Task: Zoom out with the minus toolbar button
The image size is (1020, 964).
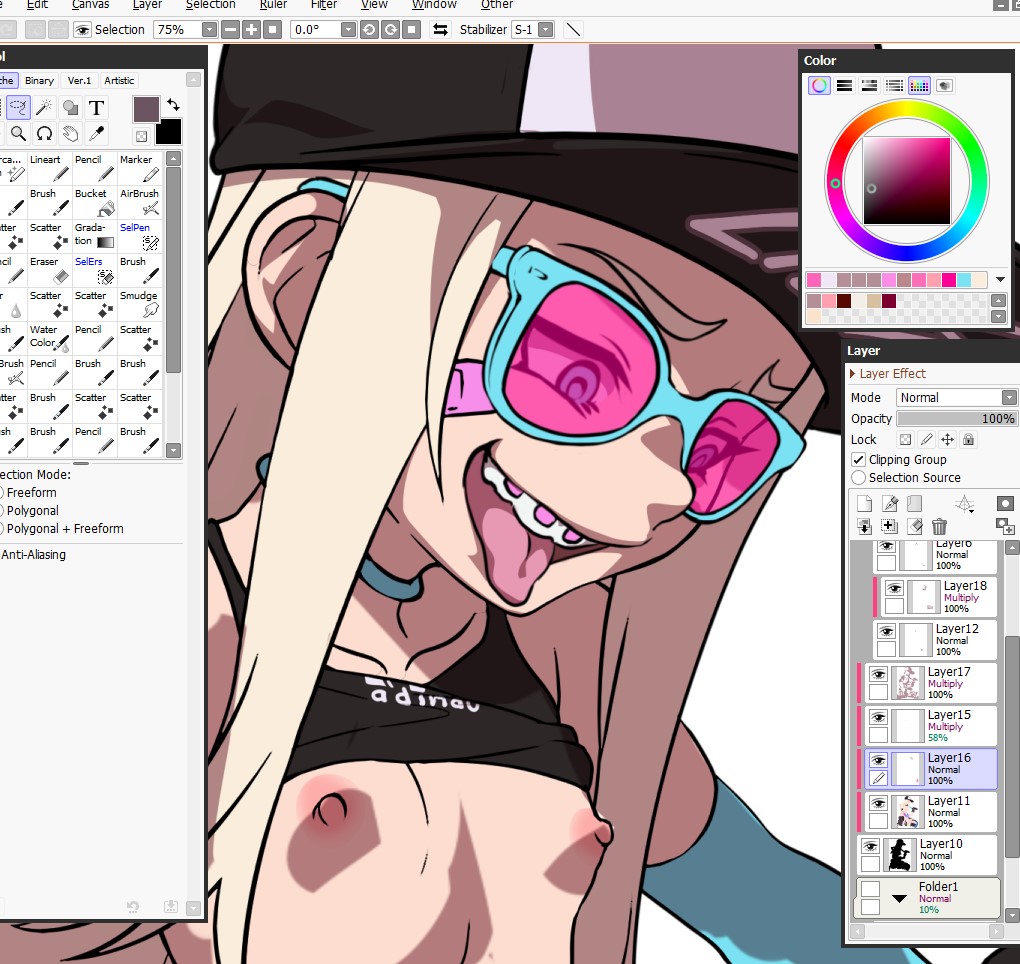Action: pyautogui.click(x=230, y=29)
